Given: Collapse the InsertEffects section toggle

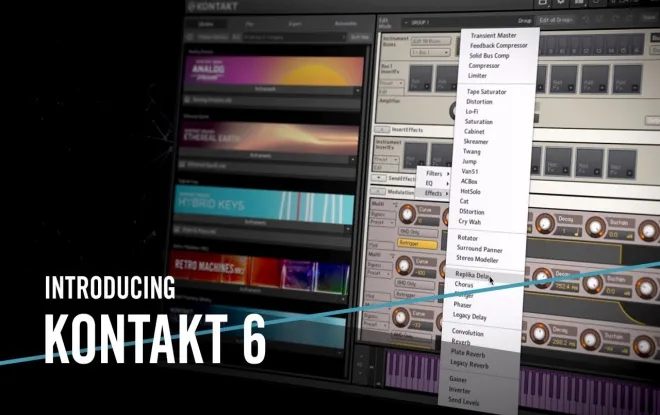Looking at the screenshot, I should [x=382, y=129].
